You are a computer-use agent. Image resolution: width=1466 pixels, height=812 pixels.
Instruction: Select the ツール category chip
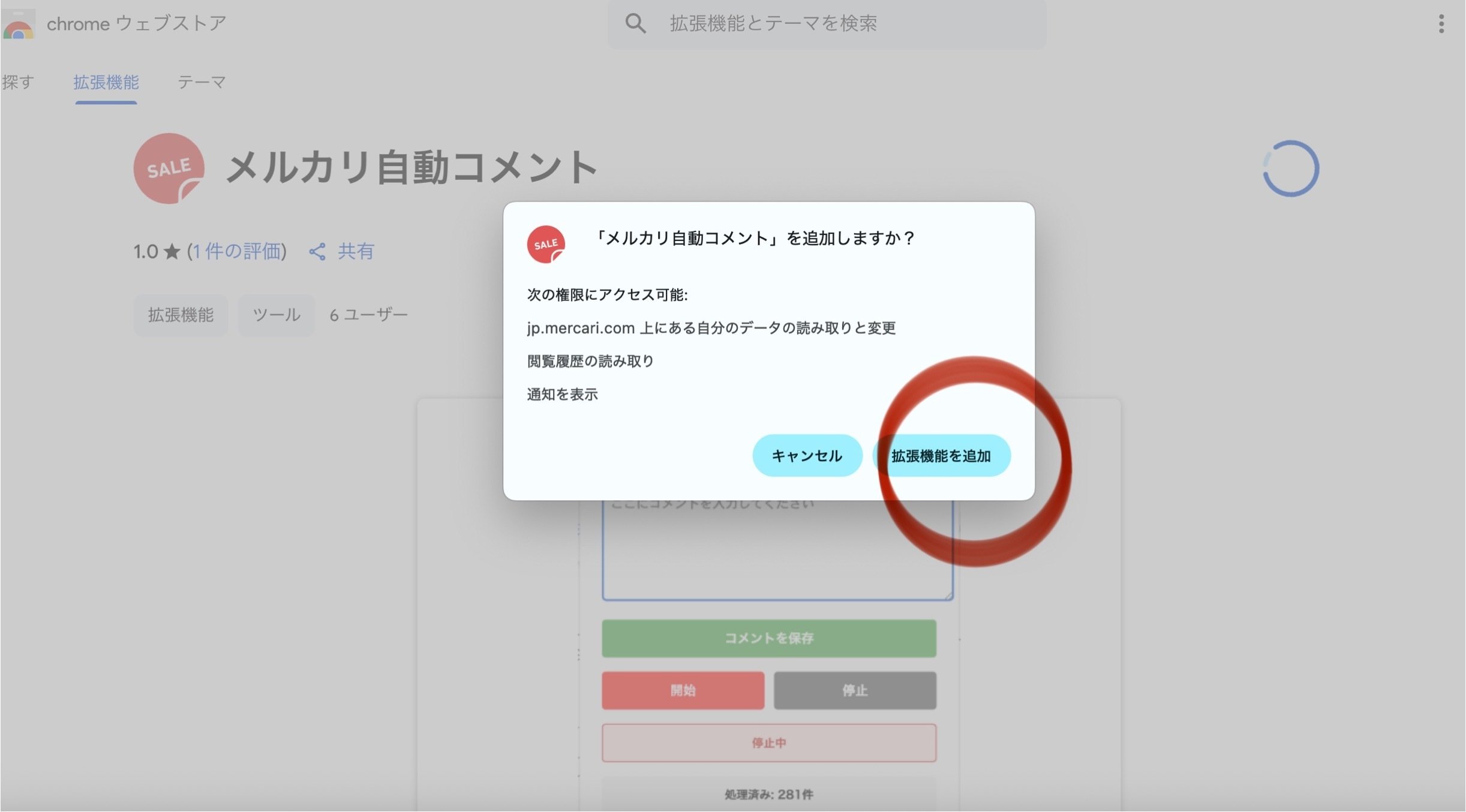click(276, 315)
